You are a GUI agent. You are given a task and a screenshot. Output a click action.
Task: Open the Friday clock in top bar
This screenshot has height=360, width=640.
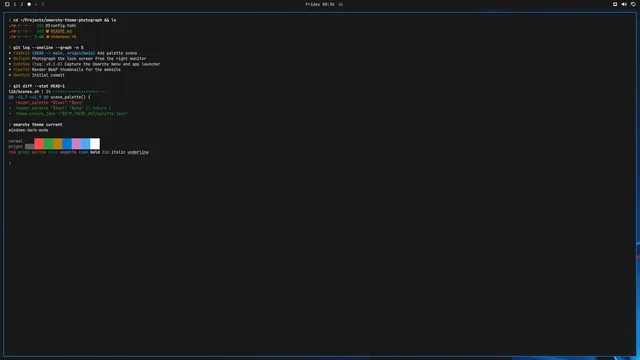pyautogui.click(x=320, y=4)
